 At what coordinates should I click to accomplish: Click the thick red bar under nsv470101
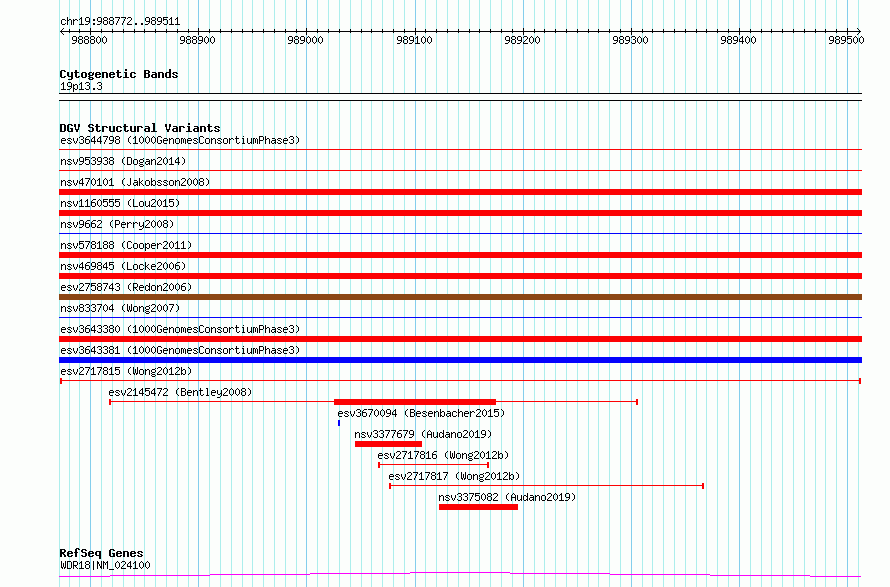[460, 192]
